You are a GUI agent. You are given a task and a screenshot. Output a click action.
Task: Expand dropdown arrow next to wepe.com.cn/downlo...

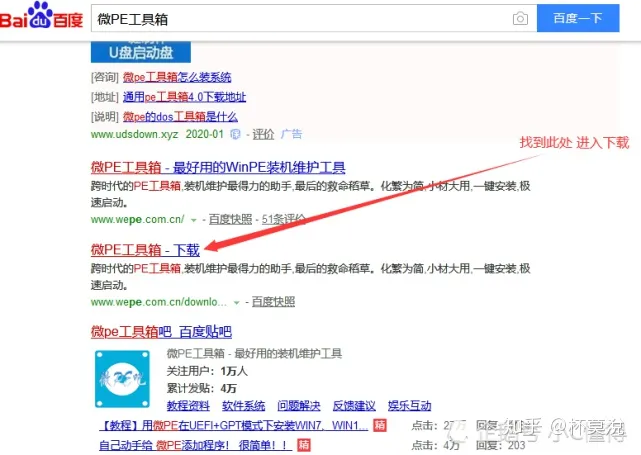[x=236, y=303]
